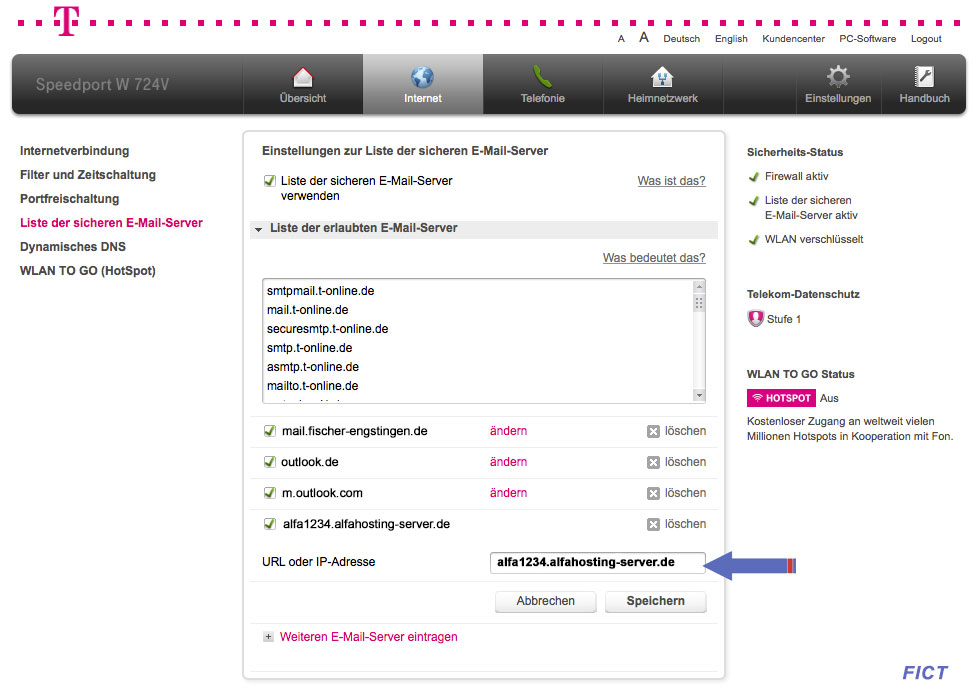This screenshot has width=975, height=698.
Task: Open the Übersicht house icon
Action: pos(303,77)
